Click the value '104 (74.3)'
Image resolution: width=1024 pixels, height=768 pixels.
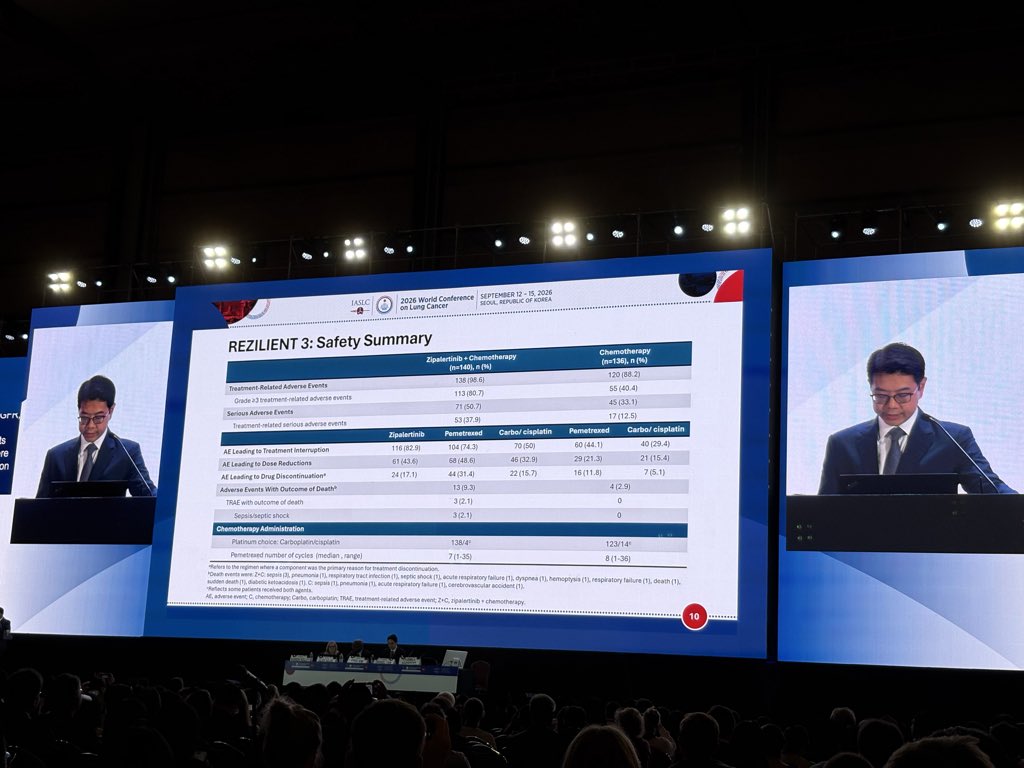pyautogui.click(x=462, y=447)
